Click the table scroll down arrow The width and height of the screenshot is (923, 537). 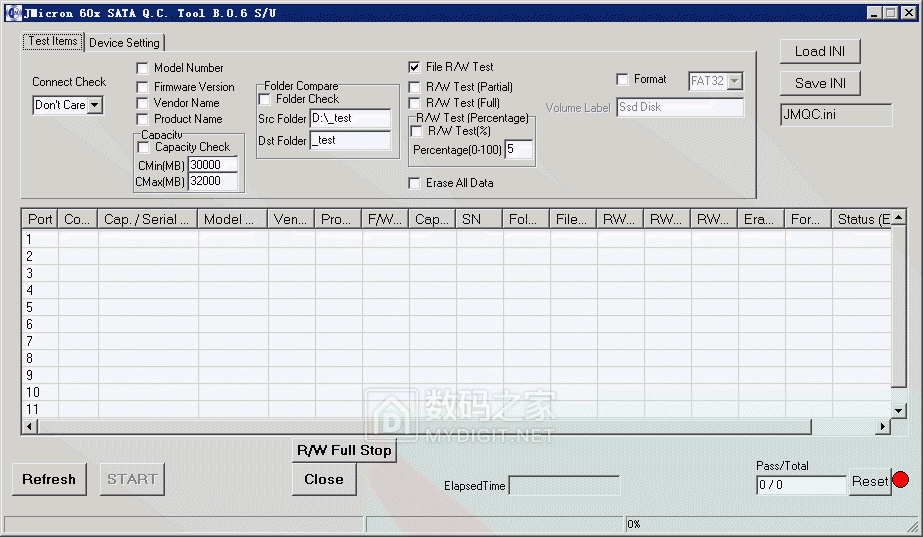tap(898, 410)
